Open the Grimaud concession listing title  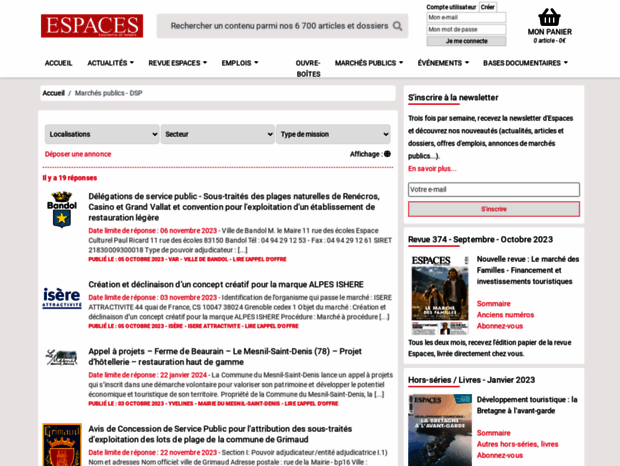220,434
